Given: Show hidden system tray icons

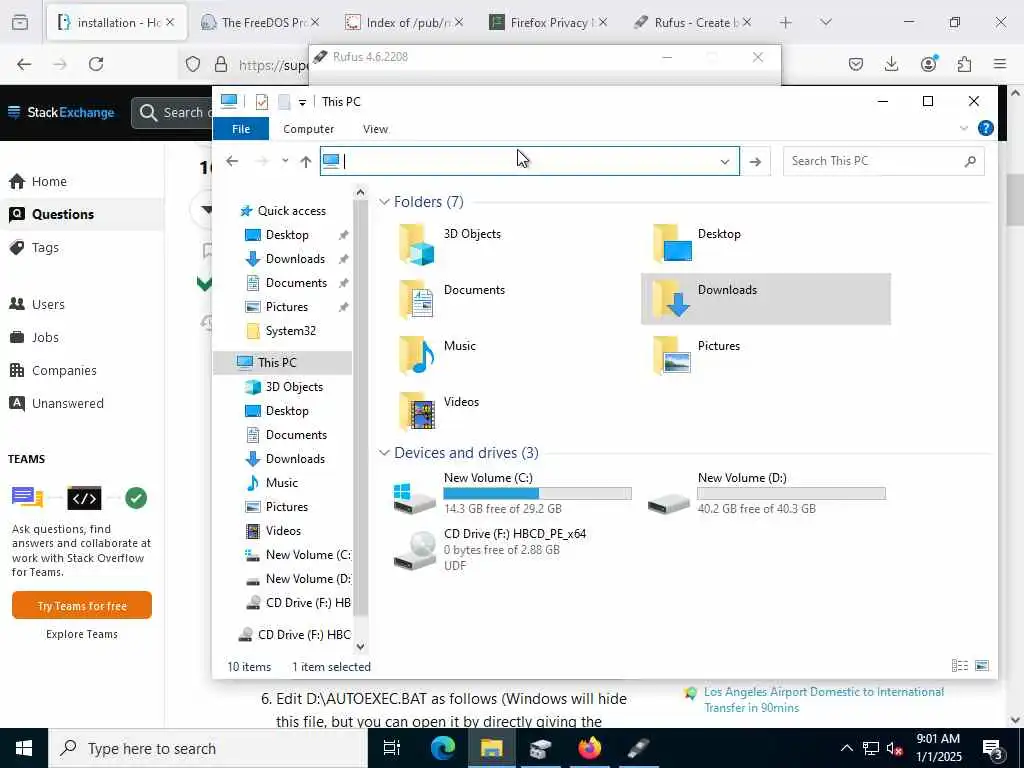Looking at the screenshot, I should point(846,748).
